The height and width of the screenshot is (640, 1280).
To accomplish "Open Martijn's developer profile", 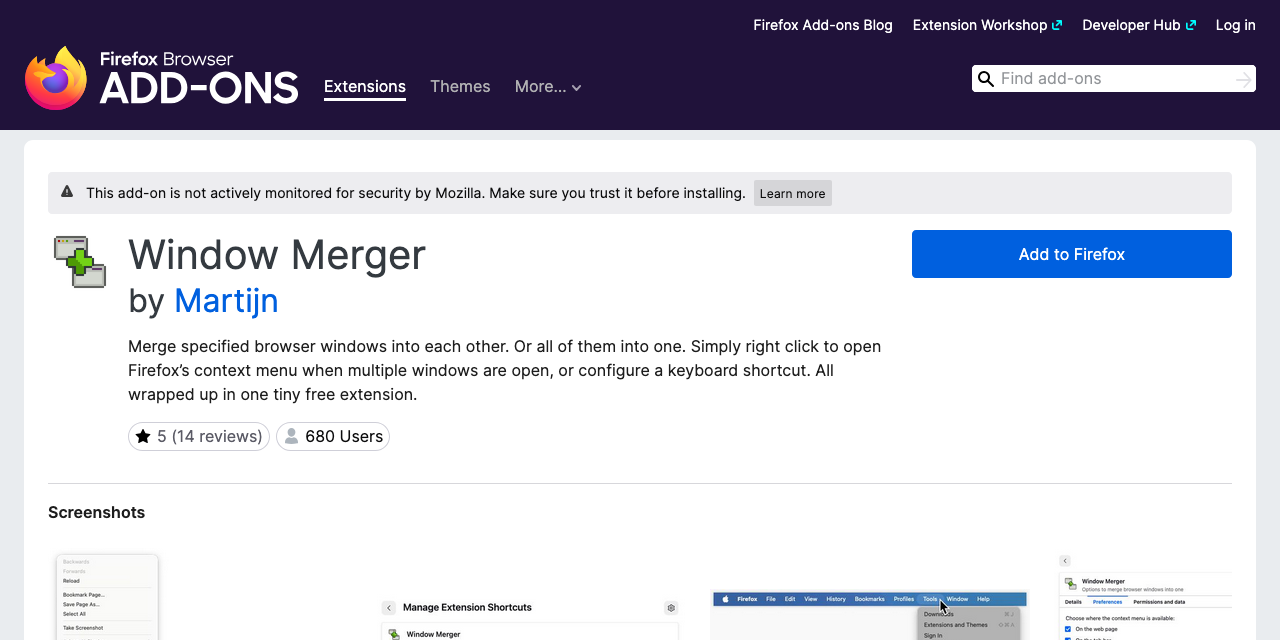I will point(226,301).
